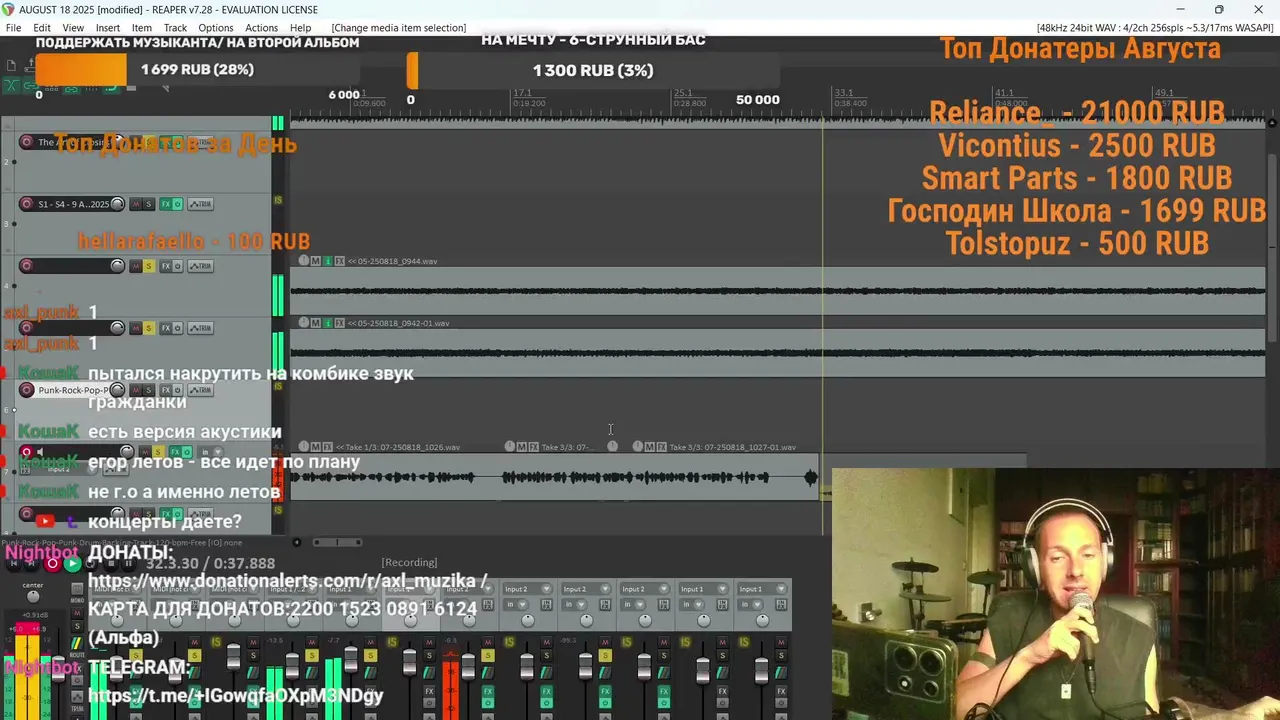The height and width of the screenshot is (720, 1280).
Task: Click the Go to project start button
Action: point(14,563)
